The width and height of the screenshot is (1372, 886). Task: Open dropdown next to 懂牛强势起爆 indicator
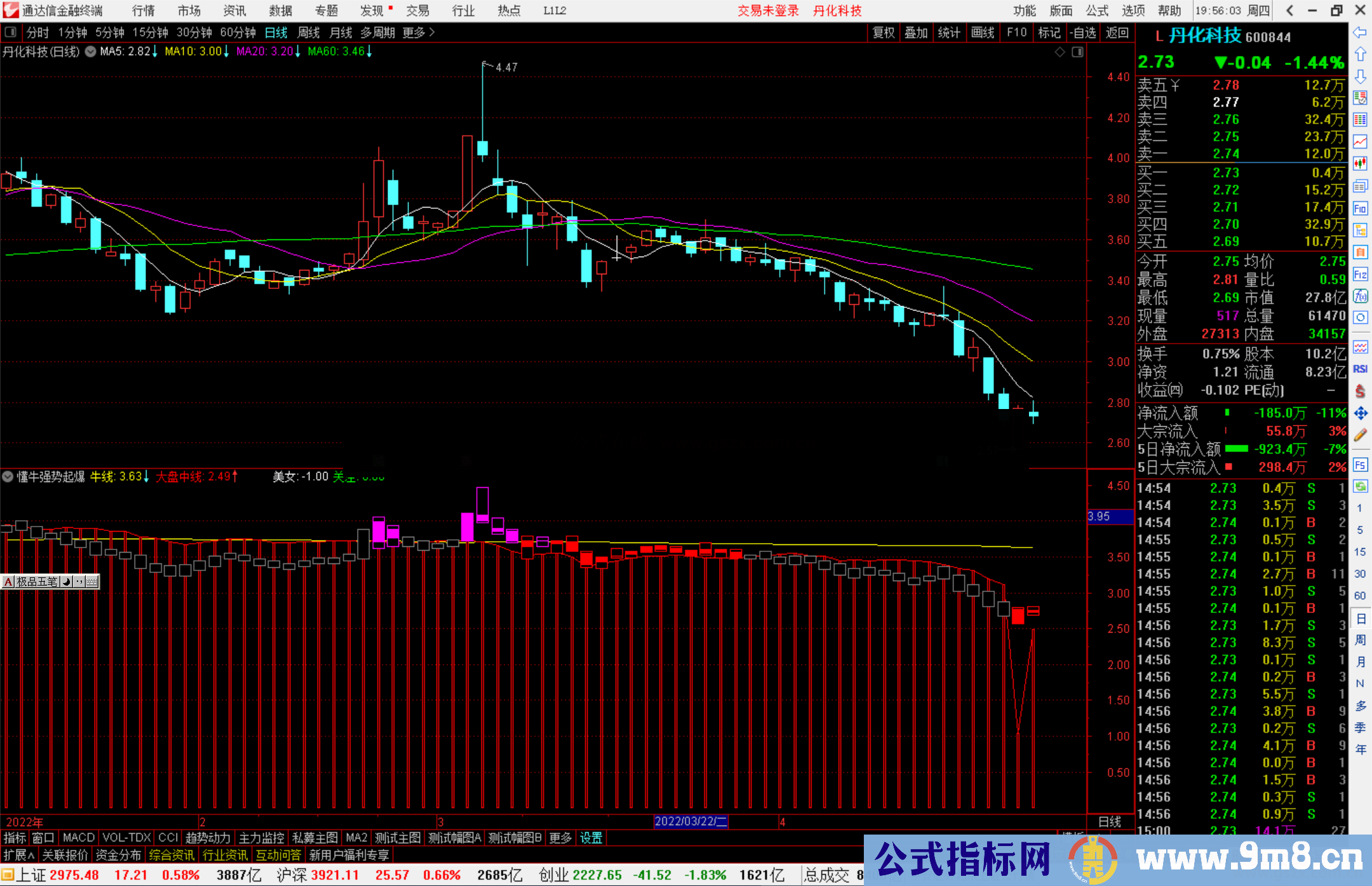coord(8,476)
